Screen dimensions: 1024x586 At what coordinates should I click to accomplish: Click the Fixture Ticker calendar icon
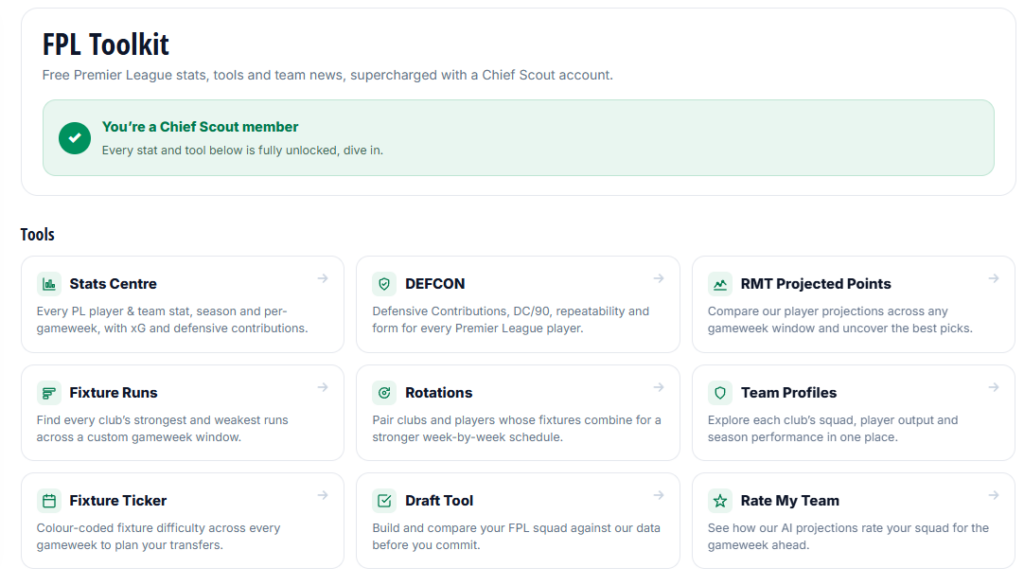pos(49,501)
